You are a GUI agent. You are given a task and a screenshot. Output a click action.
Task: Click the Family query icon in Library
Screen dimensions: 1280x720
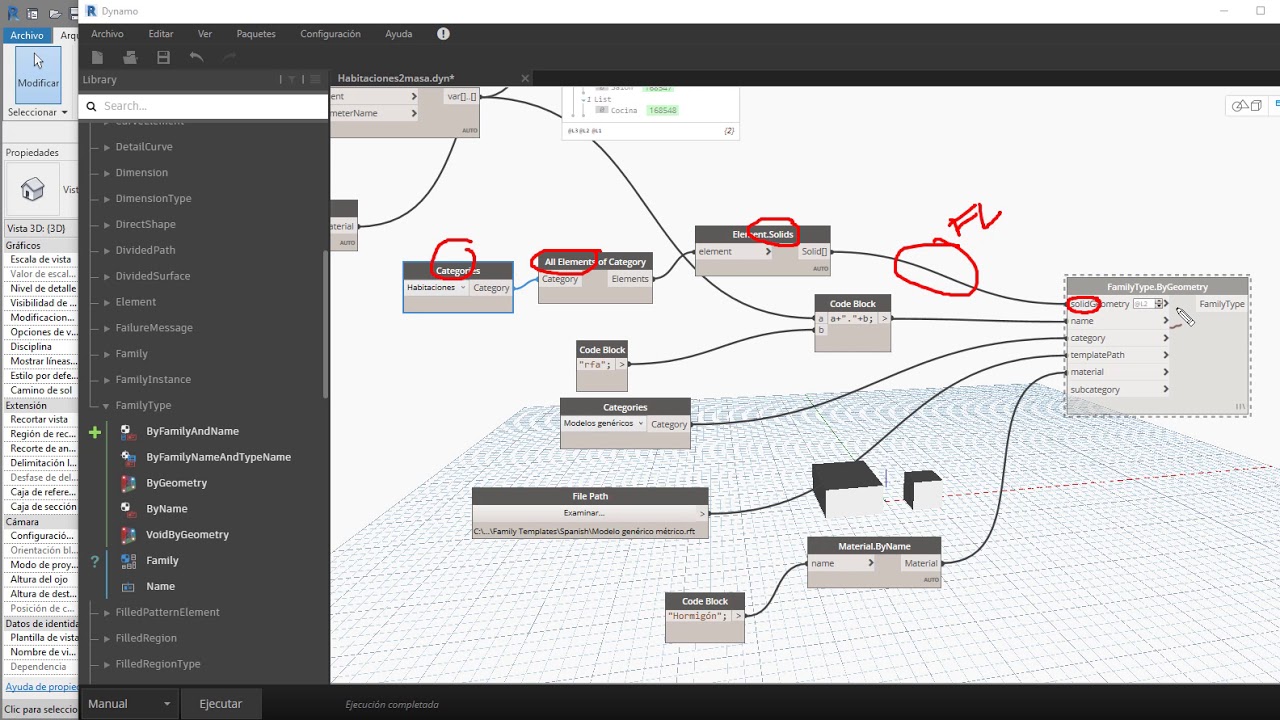point(128,561)
